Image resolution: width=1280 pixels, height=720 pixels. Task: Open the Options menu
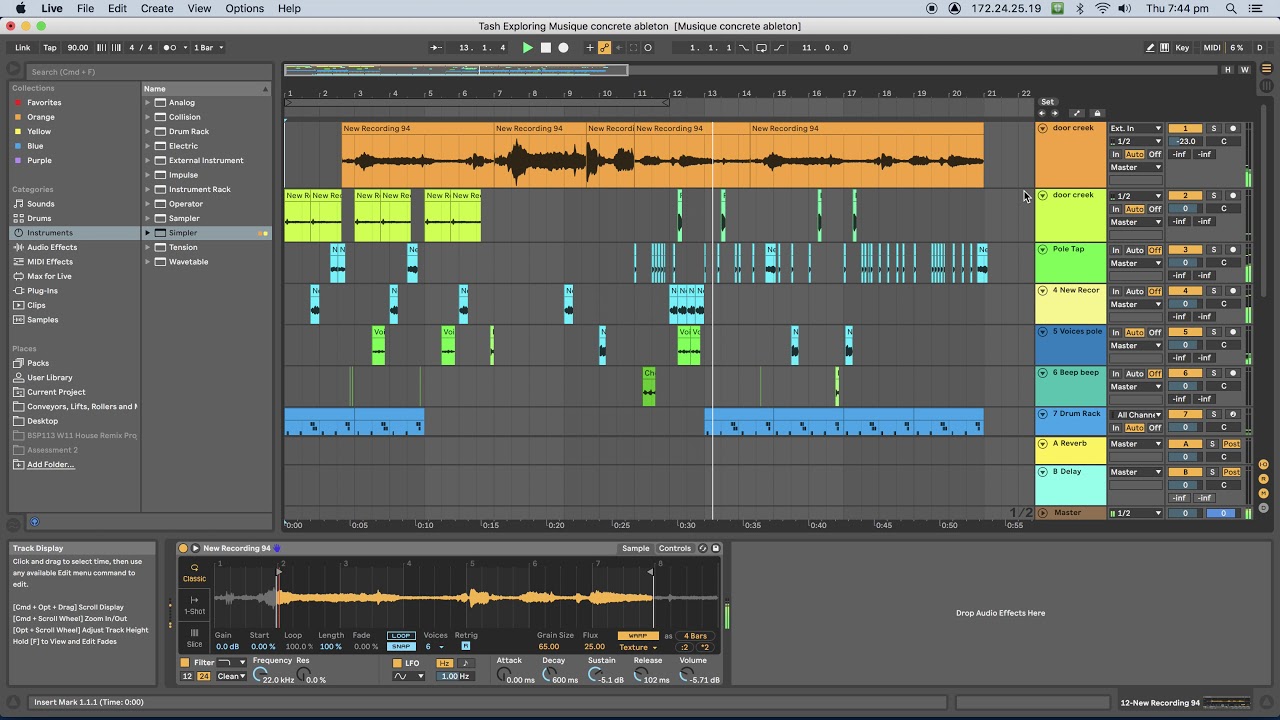click(x=244, y=8)
